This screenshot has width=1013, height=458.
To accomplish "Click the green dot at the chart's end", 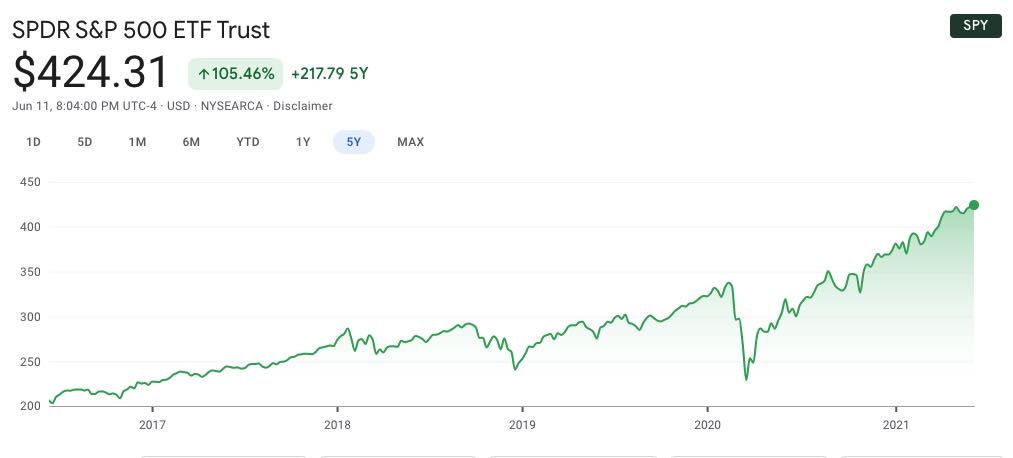I will [x=974, y=205].
